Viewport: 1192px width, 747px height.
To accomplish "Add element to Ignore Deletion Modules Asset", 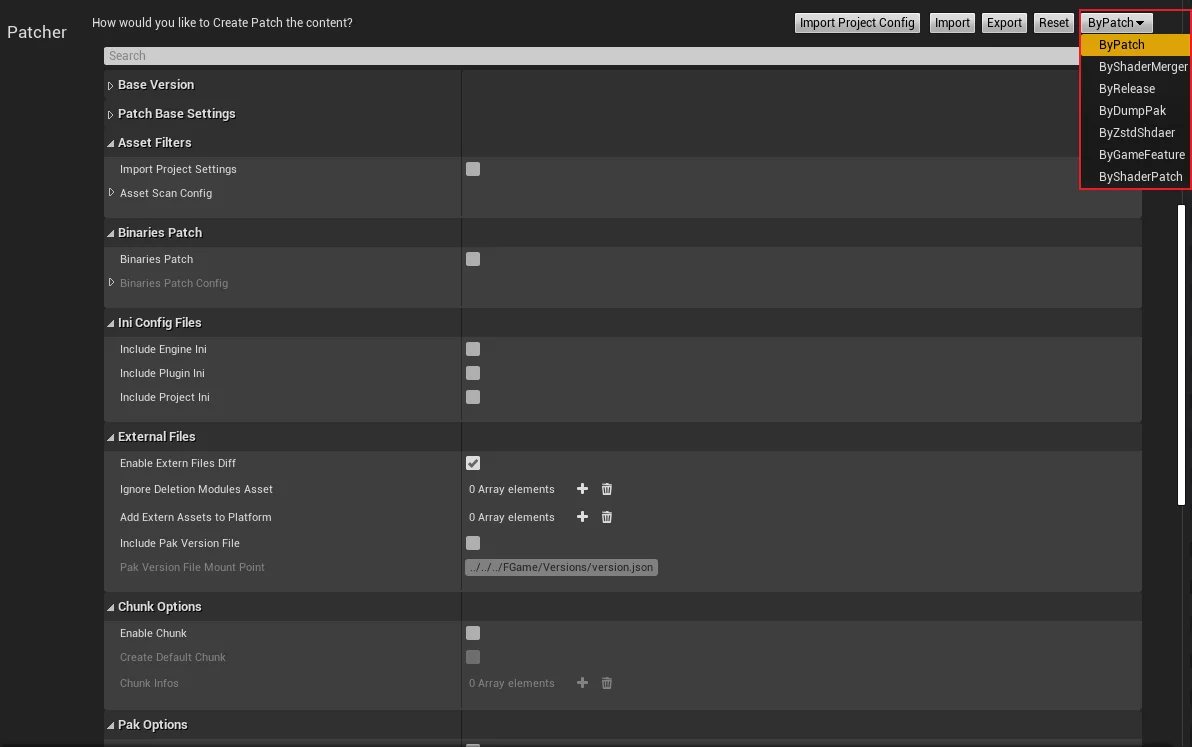I will coord(582,489).
